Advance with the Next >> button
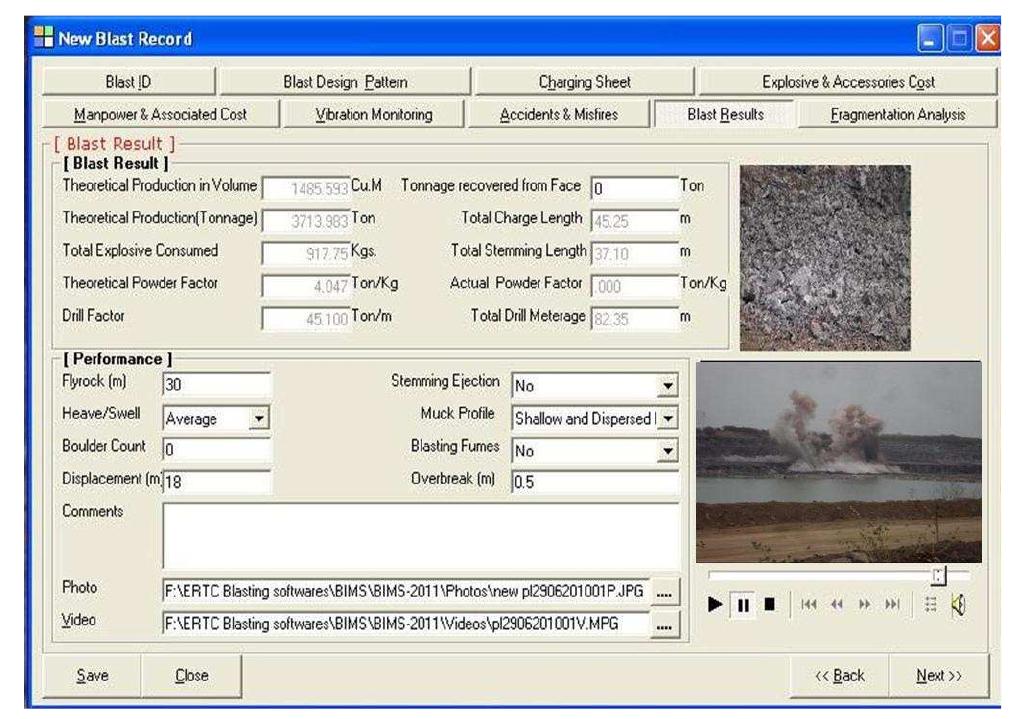Screen dimensions: 1018x719 pyautogui.click(x=939, y=675)
